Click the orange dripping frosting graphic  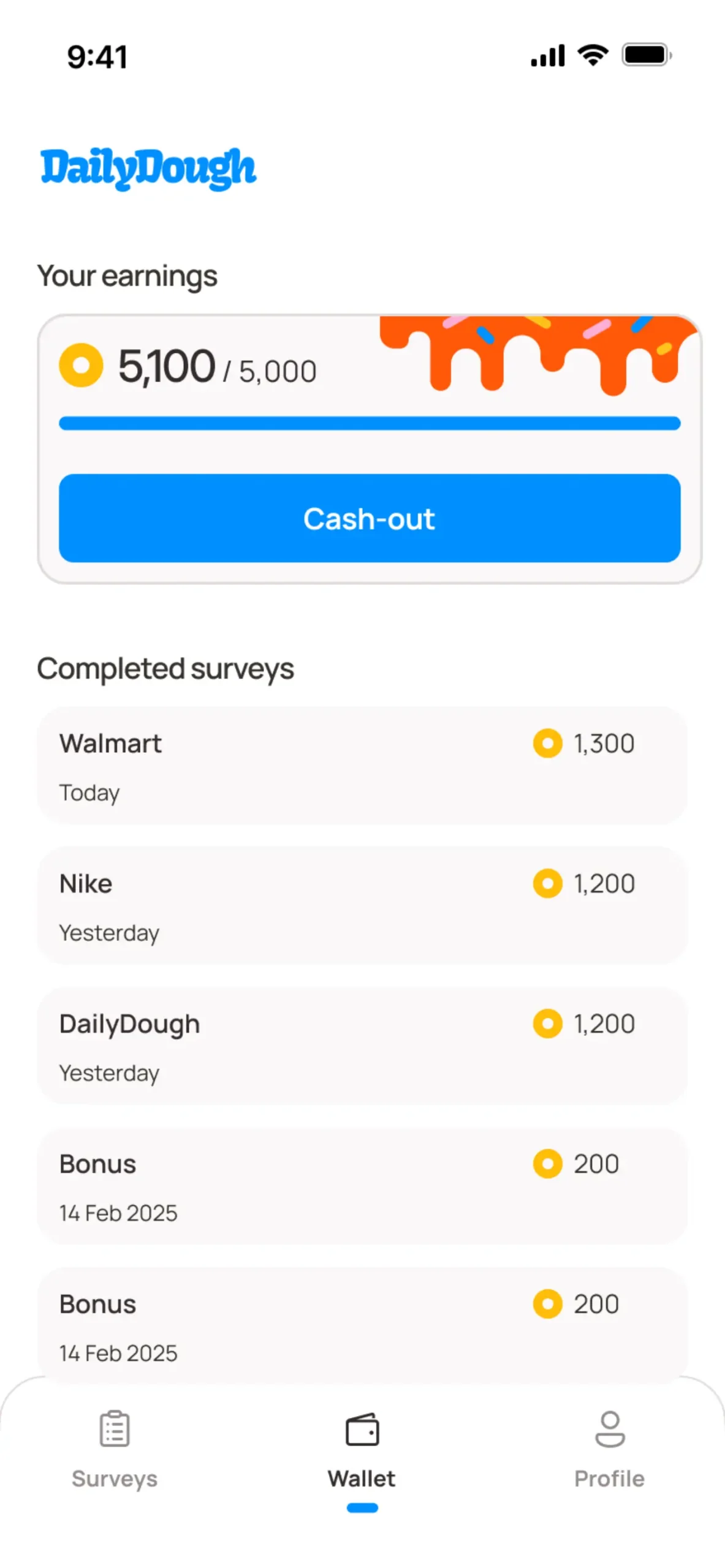[538, 354]
